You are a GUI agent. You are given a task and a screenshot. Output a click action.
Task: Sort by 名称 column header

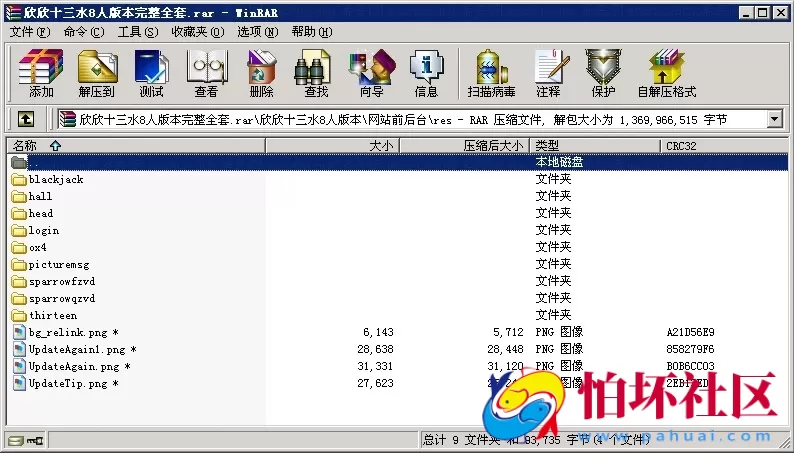point(136,146)
